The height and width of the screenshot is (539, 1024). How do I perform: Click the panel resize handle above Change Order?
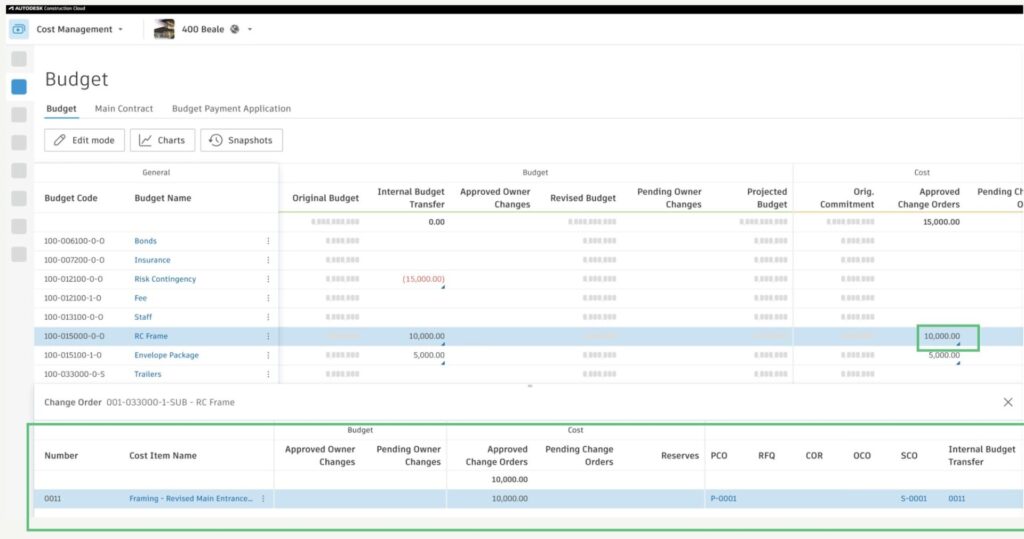(x=529, y=385)
